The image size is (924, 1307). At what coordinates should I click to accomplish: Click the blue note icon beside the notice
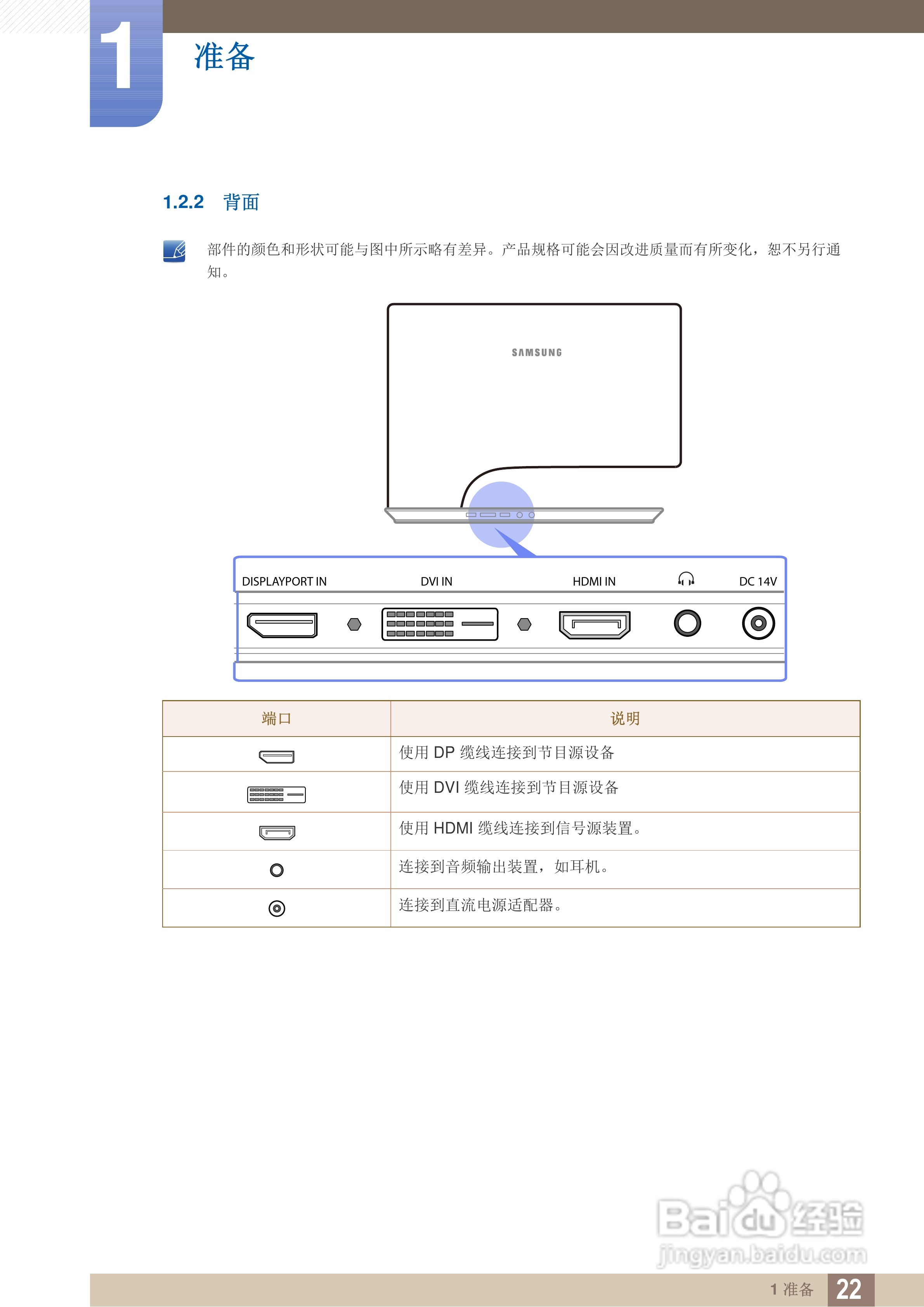[174, 251]
